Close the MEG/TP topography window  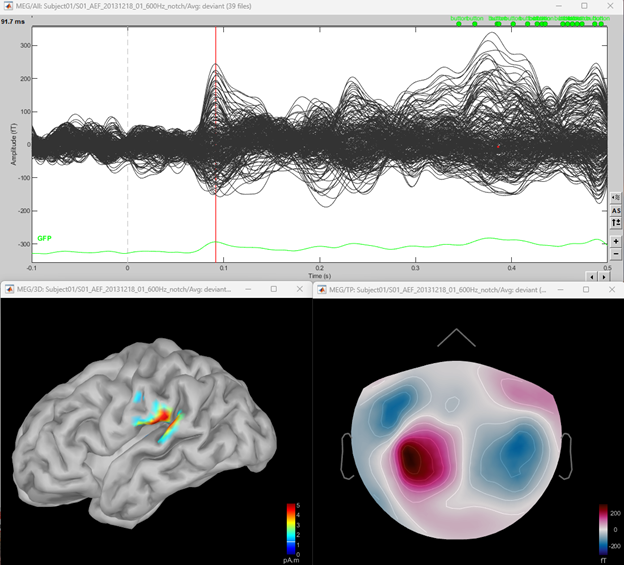click(x=610, y=289)
